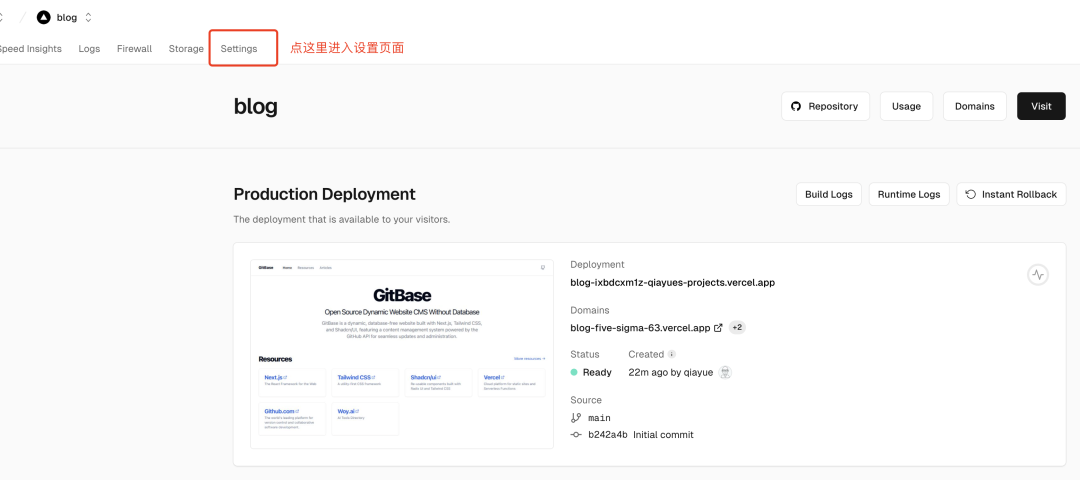
Task: Open the Firewall tab
Action: click(x=134, y=49)
